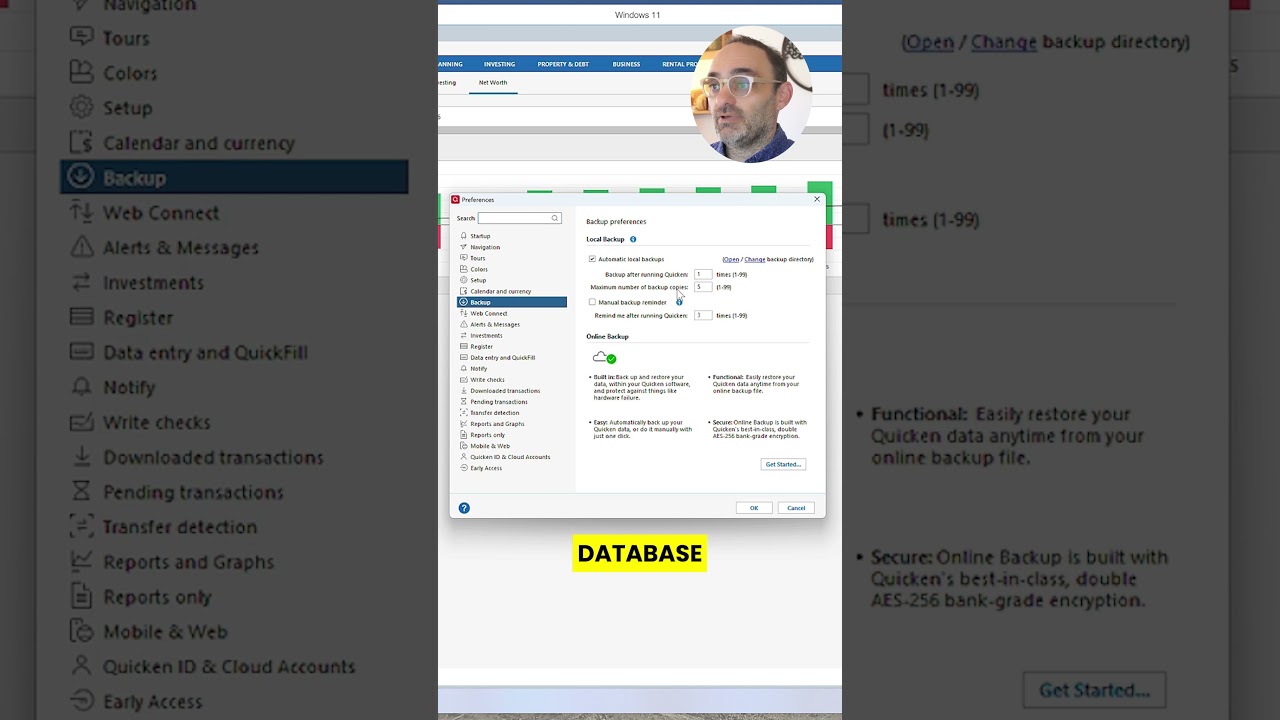Click the Backup after running Quicken field
This screenshot has height=720, width=1280.
[x=703, y=274]
